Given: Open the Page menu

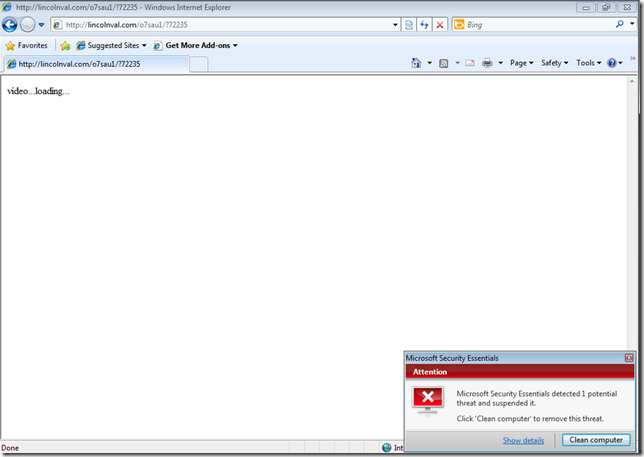Looking at the screenshot, I should coord(522,63).
